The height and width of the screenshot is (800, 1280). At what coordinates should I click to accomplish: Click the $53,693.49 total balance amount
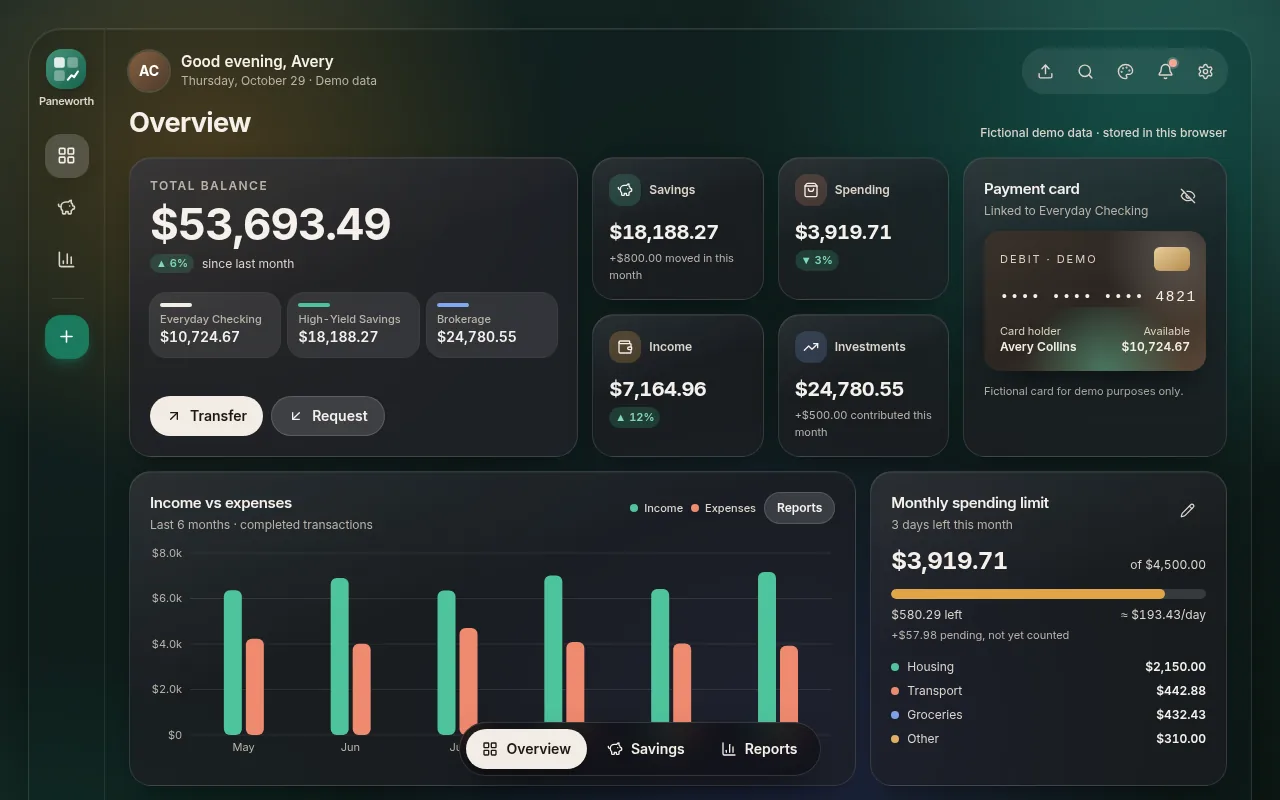pyautogui.click(x=271, y=224)
